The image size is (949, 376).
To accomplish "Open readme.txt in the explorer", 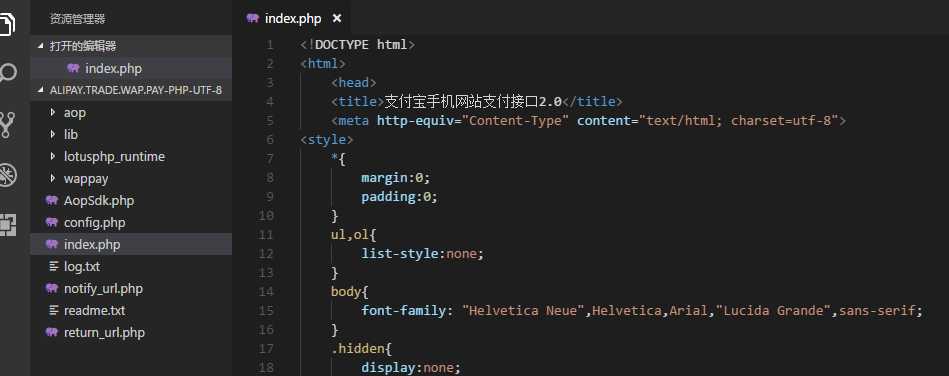I will coord(131,311).
